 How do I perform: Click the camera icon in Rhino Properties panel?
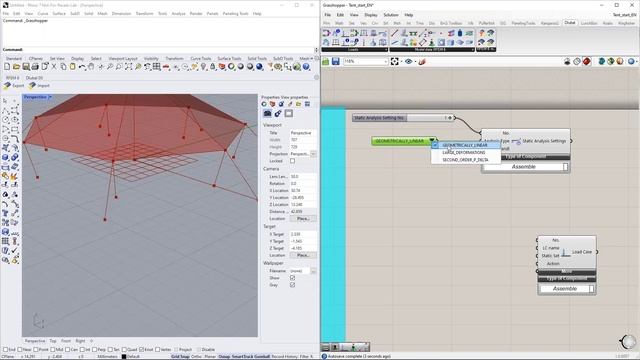click(267, 113)
